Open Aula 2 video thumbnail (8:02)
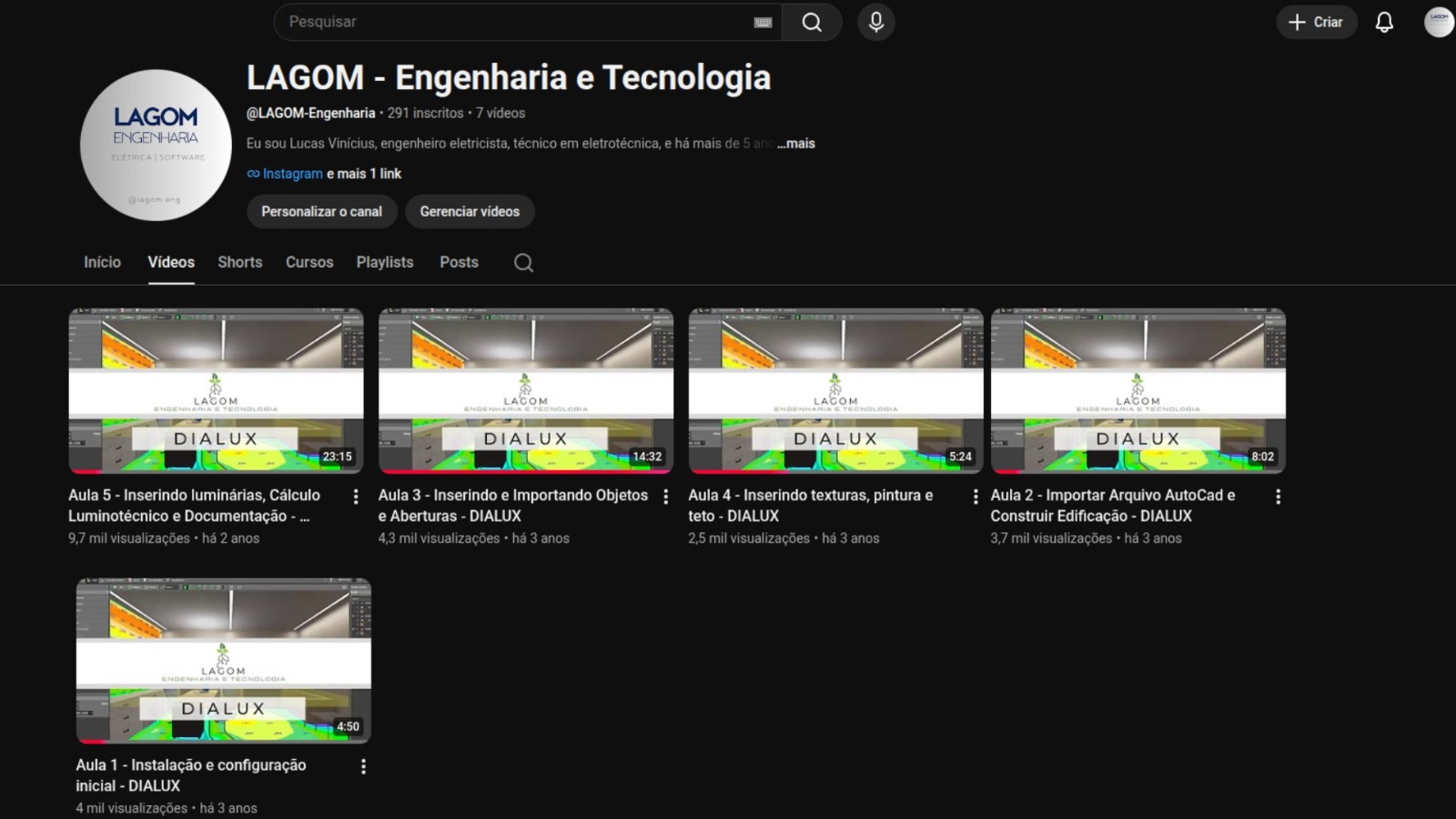Image resolution: width=1456 pixels, height=819 pixels. coord(1138,391)
